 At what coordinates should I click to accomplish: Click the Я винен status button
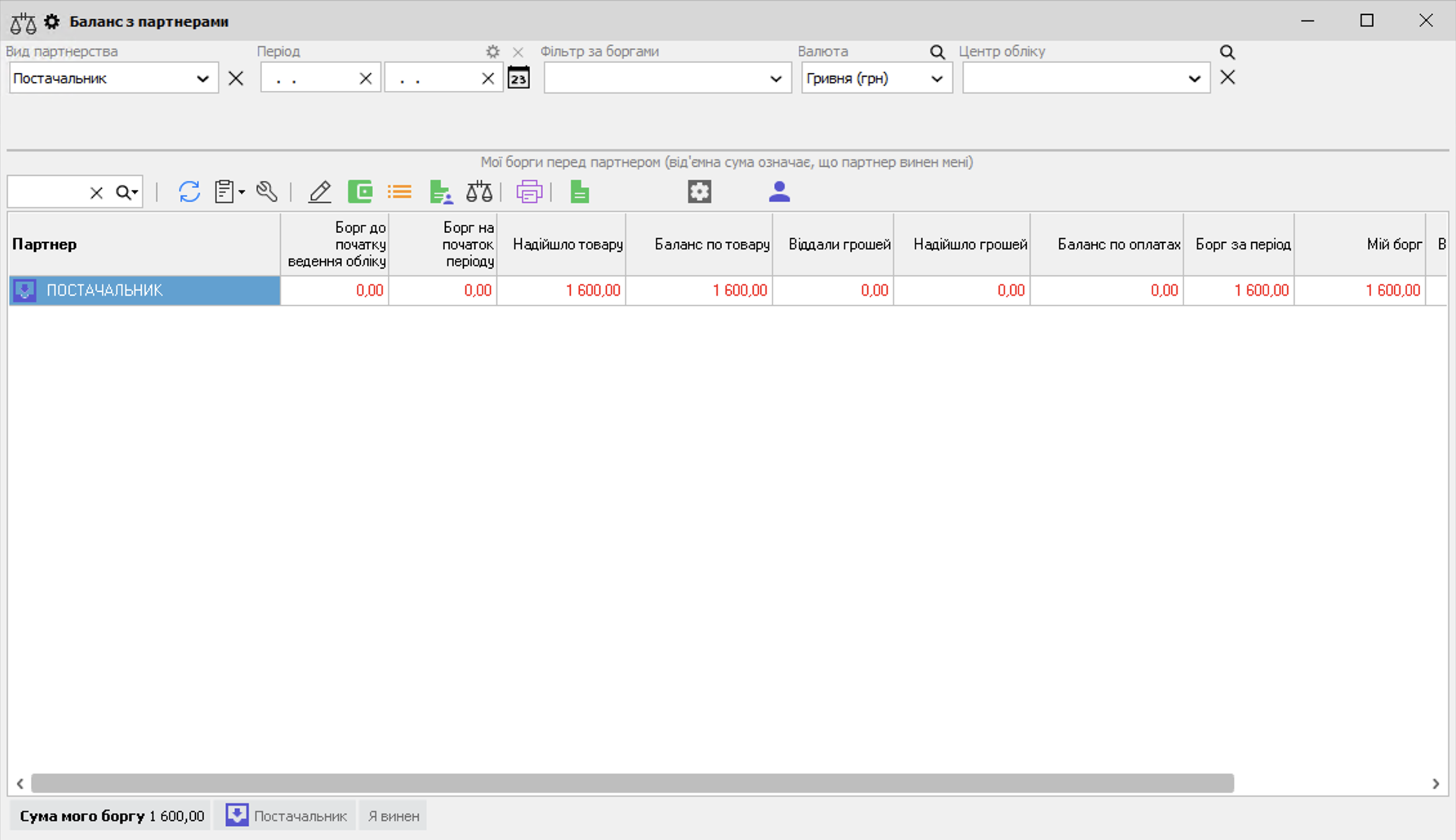394,816
